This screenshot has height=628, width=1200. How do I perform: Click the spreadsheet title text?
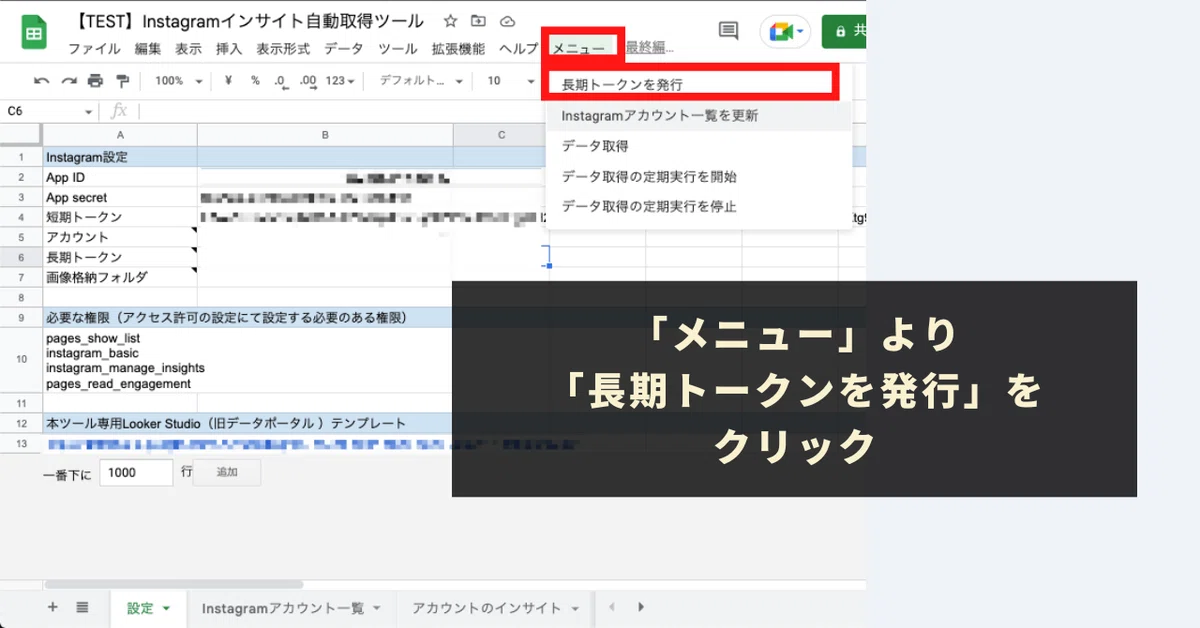click(249, 21)
